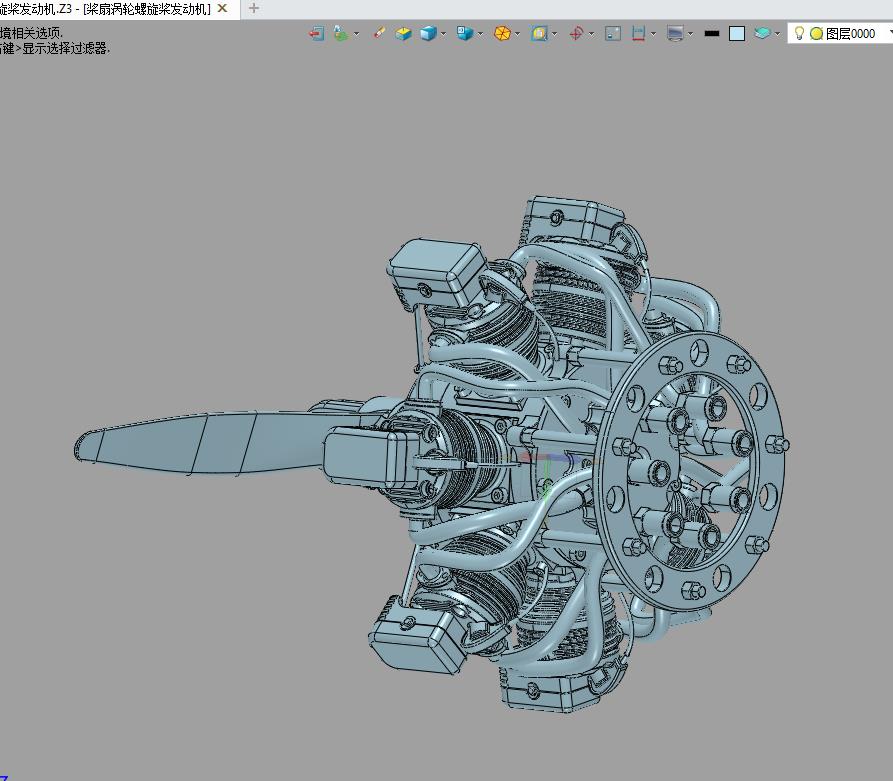Expand the arrow beside the shaded blue cube
Viewport: 893px width, 781px height.
pyautogui.click(x=443, y=34)
